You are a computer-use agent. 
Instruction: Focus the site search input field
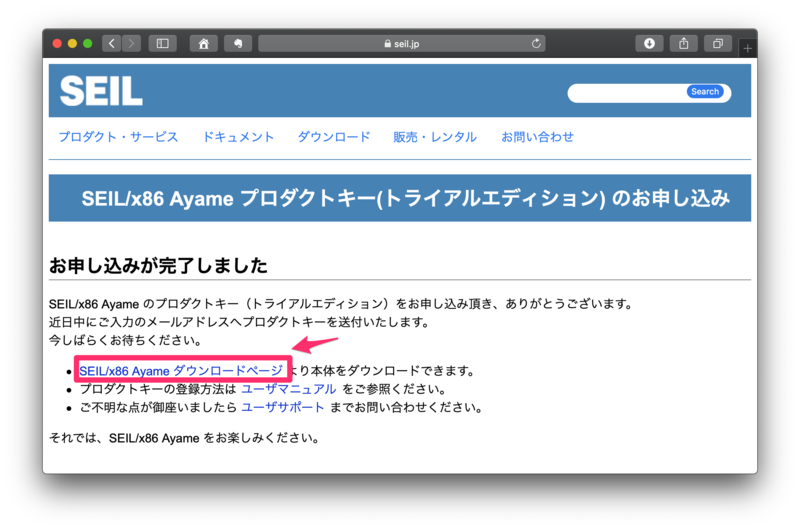point(629,93)
